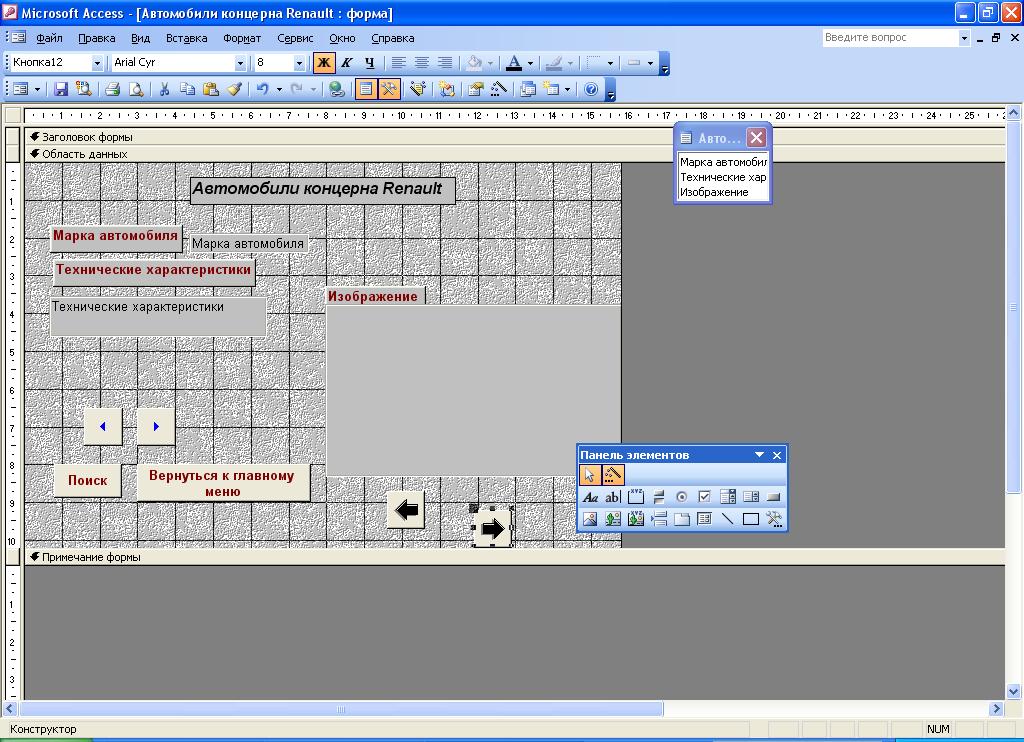Image resolution: width=1024 pixels, height=742 pixels.
Task: Choose the Toggle Button tool in toolbox
Action: click(x=659, y=497)
